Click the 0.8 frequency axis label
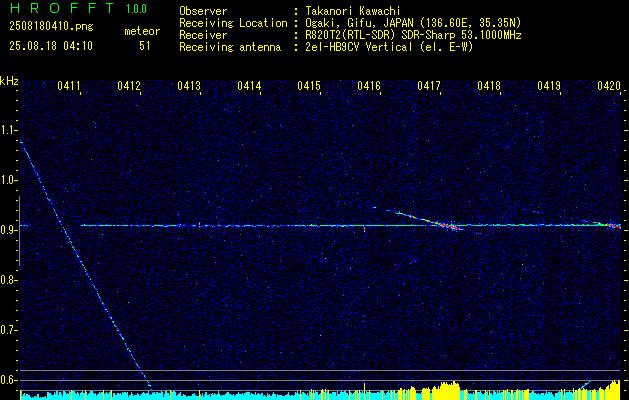Screen dimensions: 629x400 point(8,280)
